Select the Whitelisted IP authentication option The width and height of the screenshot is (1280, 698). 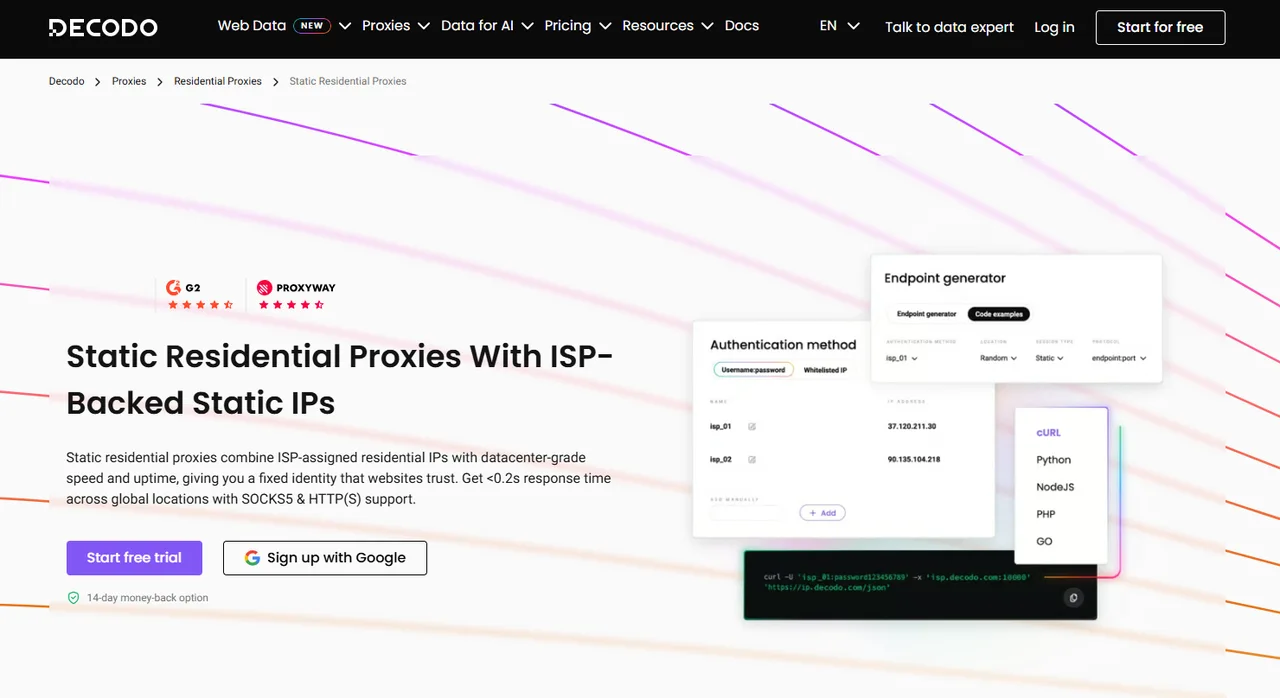tap(825, 370)
